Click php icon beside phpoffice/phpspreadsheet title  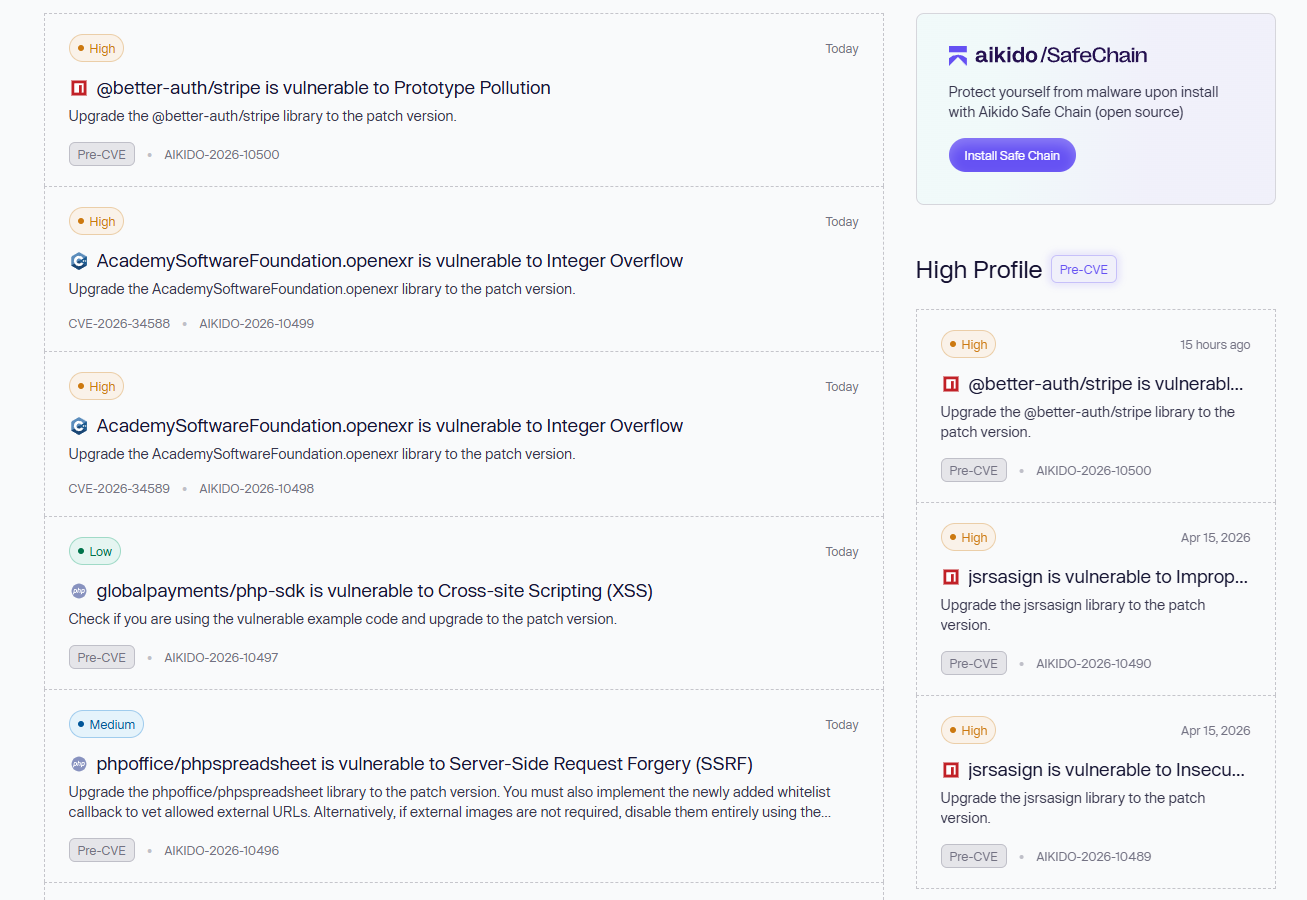pos(79,764)
